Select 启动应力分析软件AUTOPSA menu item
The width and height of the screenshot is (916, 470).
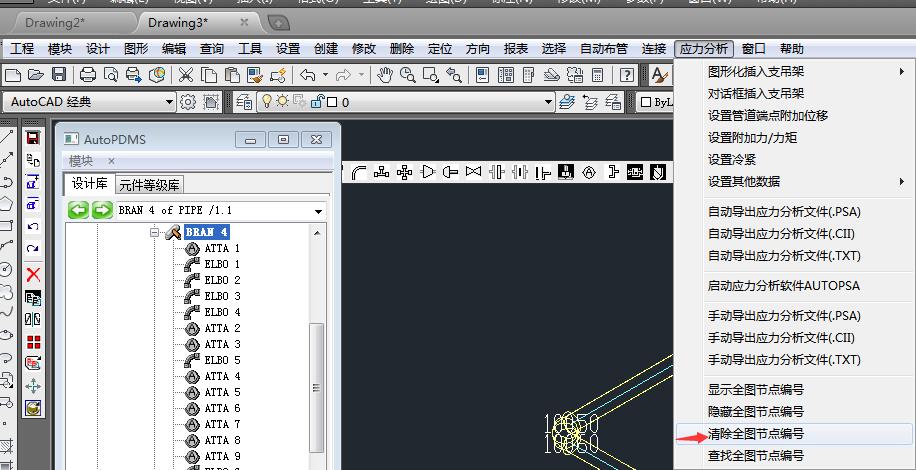point(783,286)
